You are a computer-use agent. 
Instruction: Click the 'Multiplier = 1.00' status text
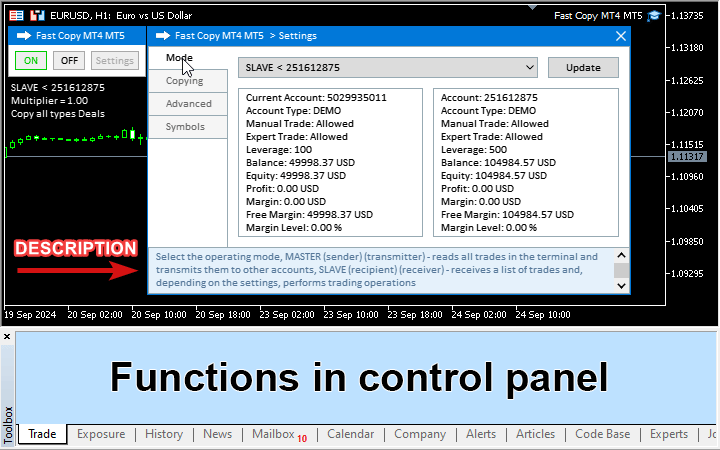point(50,101)
